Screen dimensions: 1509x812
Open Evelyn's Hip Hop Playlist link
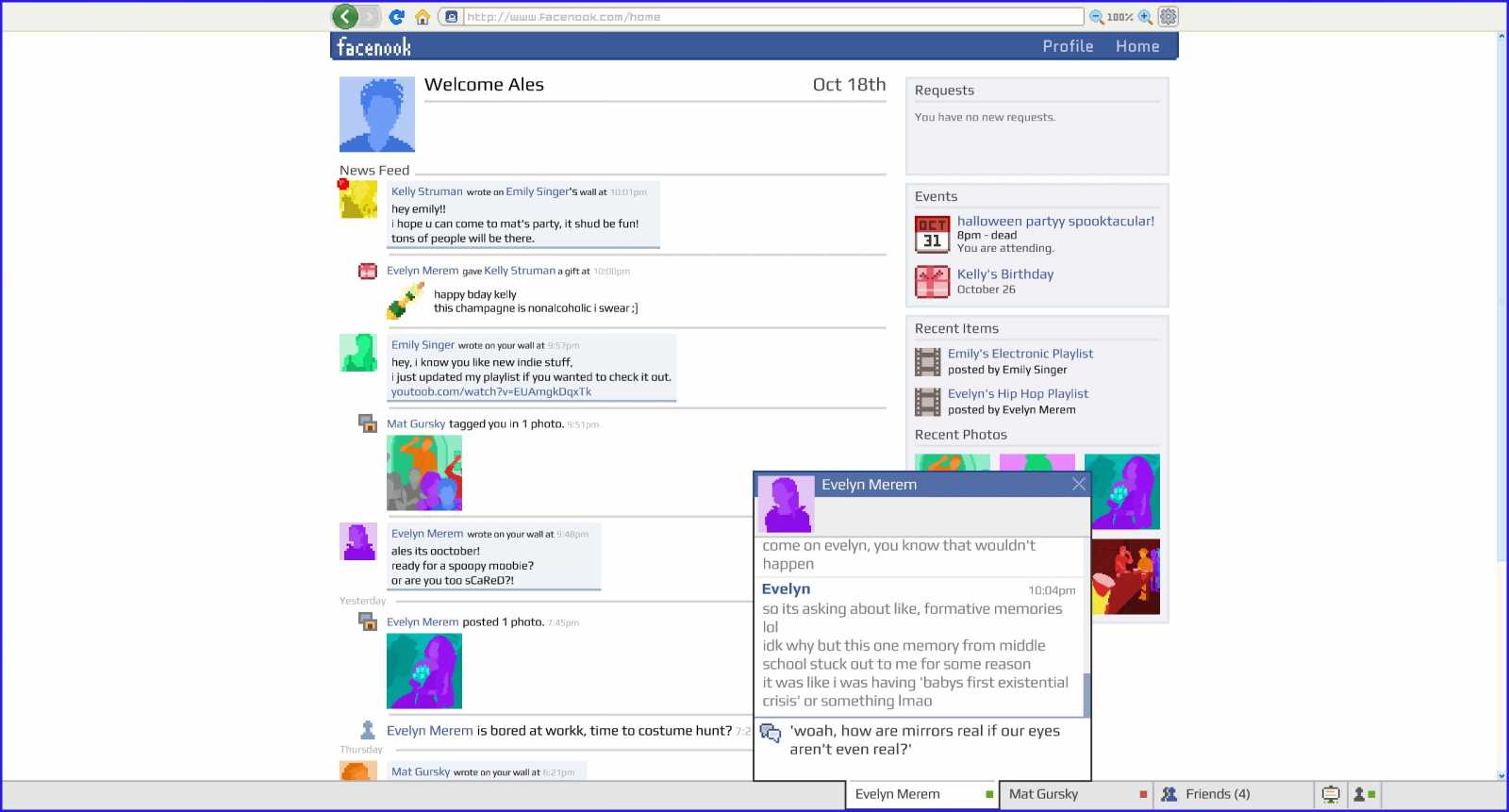click(x=1018, y=394)
